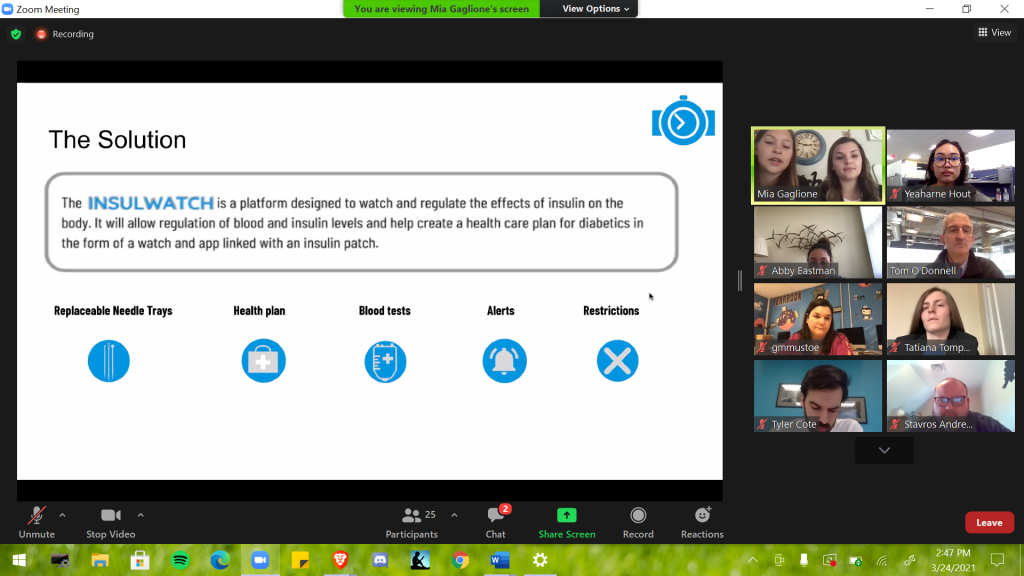Unmute the microphone in Zoom
The image size is (1024, 576).
37,522
